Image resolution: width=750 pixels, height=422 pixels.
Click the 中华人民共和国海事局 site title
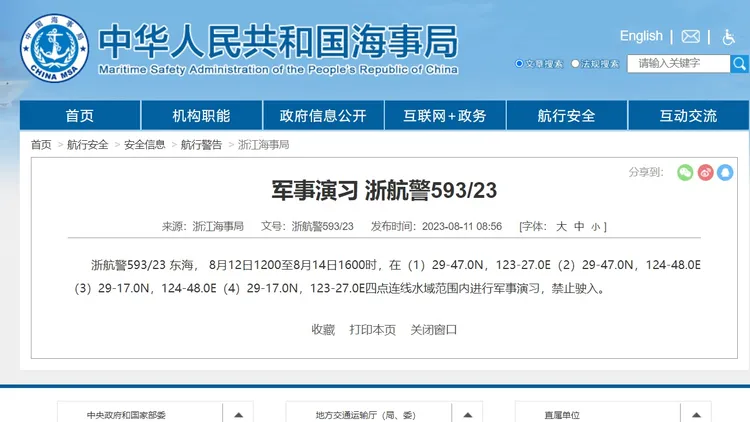click(x=278, y=42)
